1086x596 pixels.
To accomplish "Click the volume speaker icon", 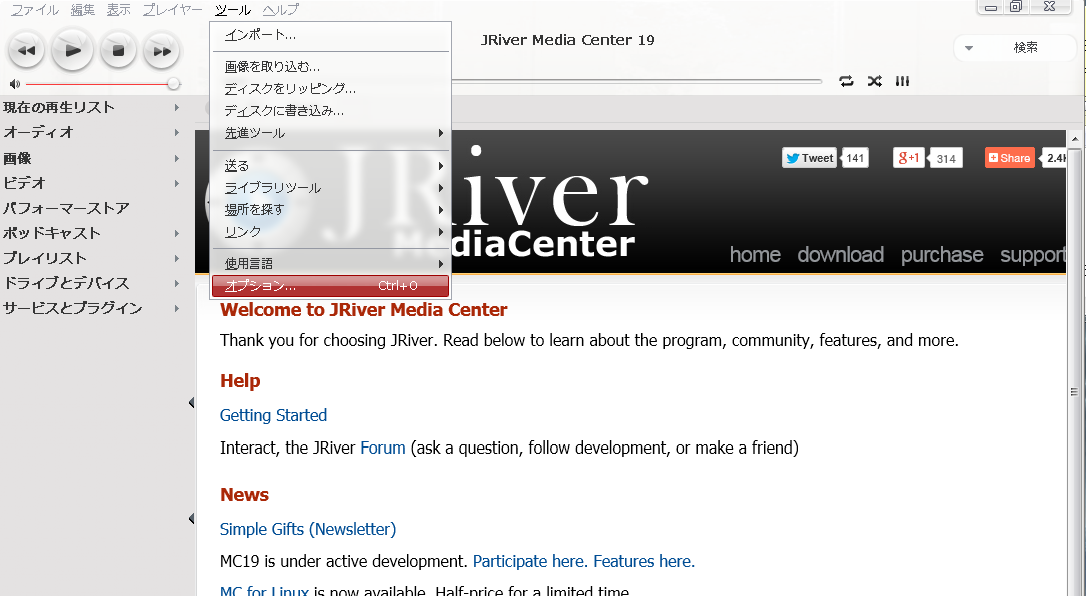I will [x=14, y=84].
